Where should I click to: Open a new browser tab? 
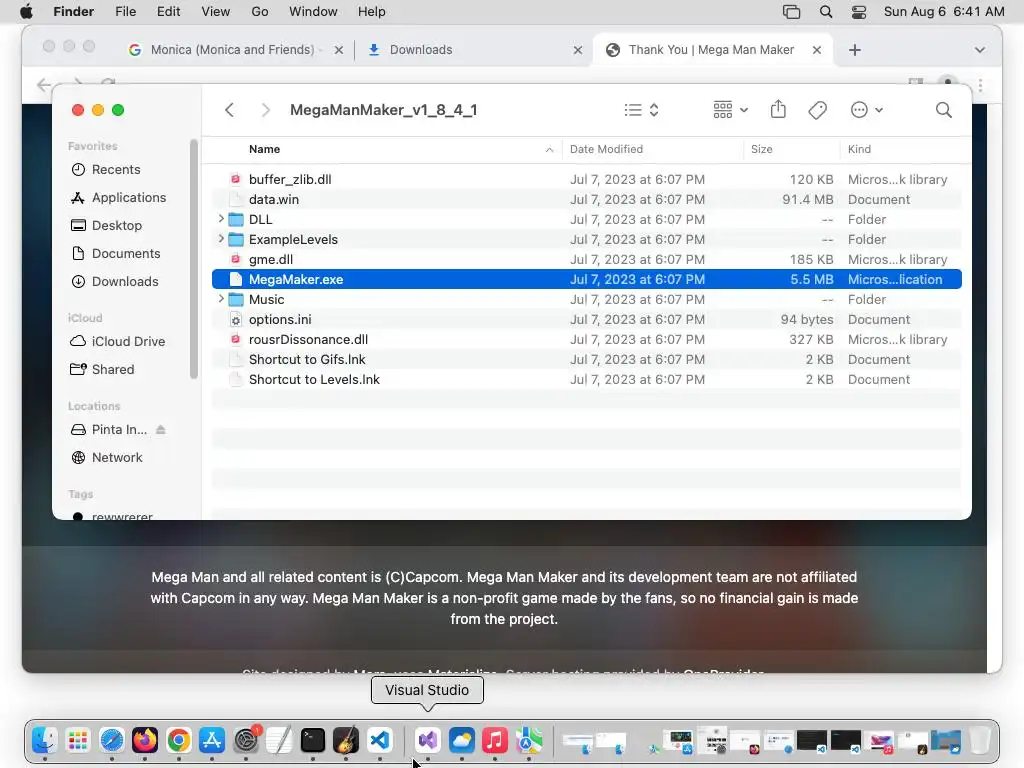point(854,50)
